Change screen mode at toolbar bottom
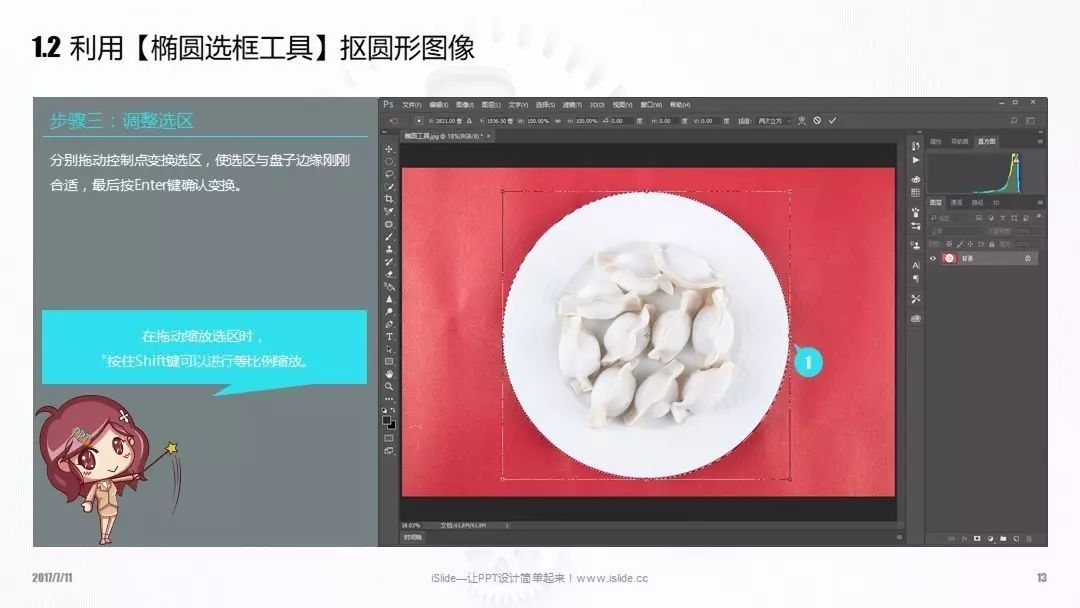Viewport: 1080px width, 608px height. click(388, 451)
